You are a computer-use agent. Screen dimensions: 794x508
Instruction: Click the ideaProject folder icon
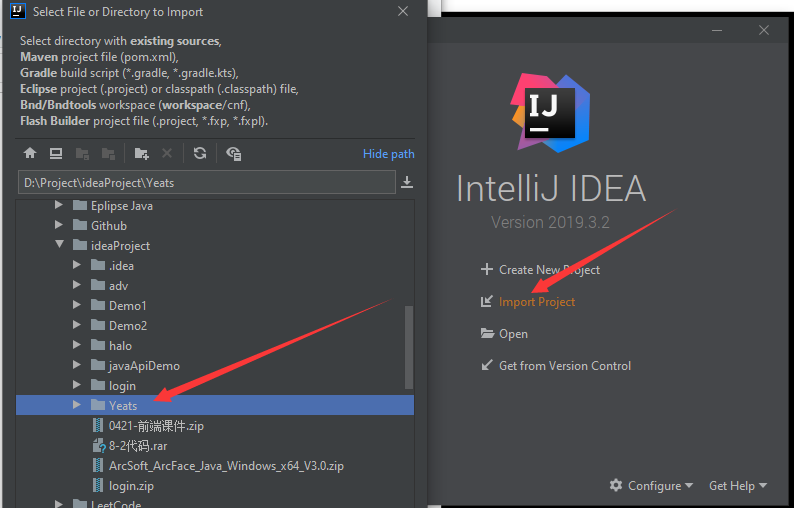tap(80, 245)
